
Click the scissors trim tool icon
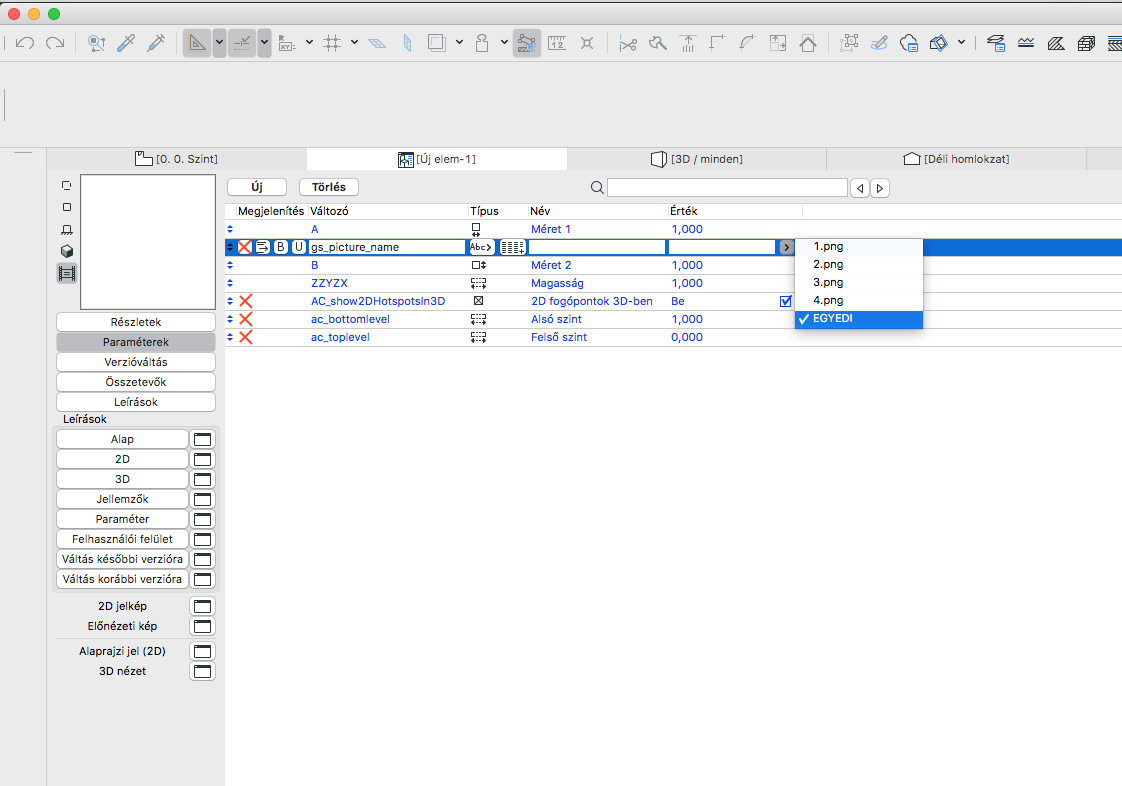pyautogui.click(x=628, y=43)
